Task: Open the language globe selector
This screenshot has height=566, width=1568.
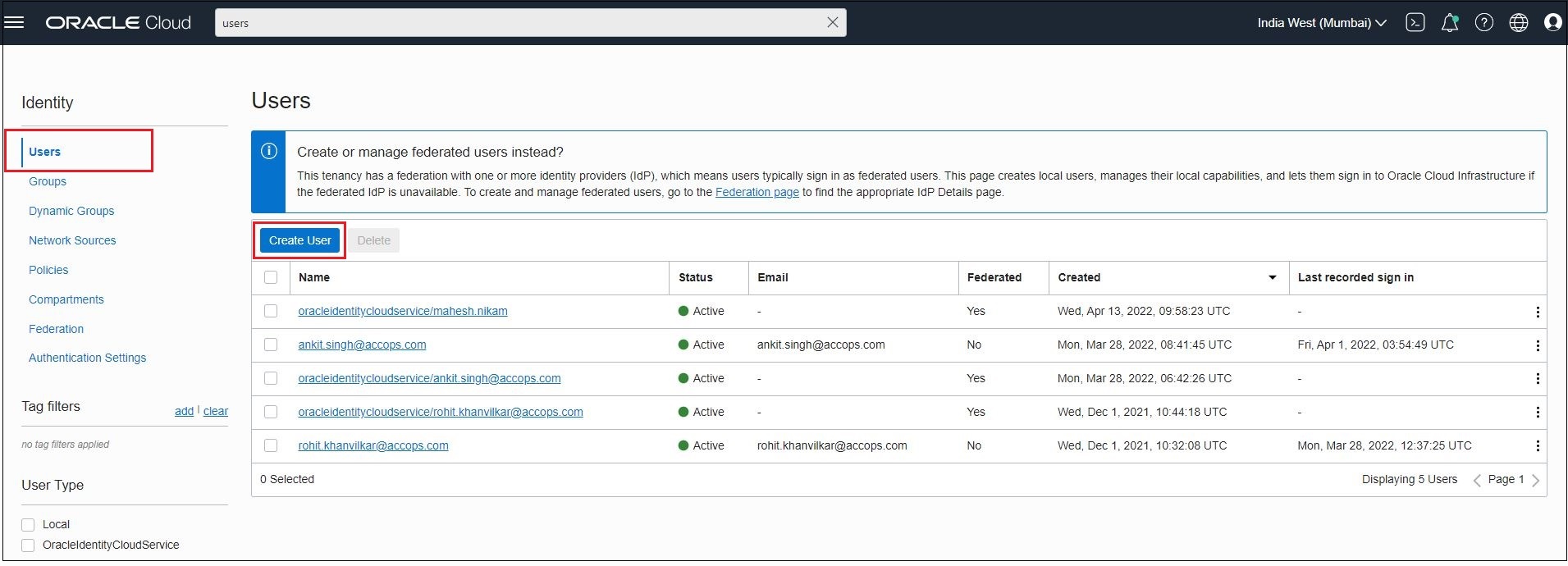Action: point(1518,22)
